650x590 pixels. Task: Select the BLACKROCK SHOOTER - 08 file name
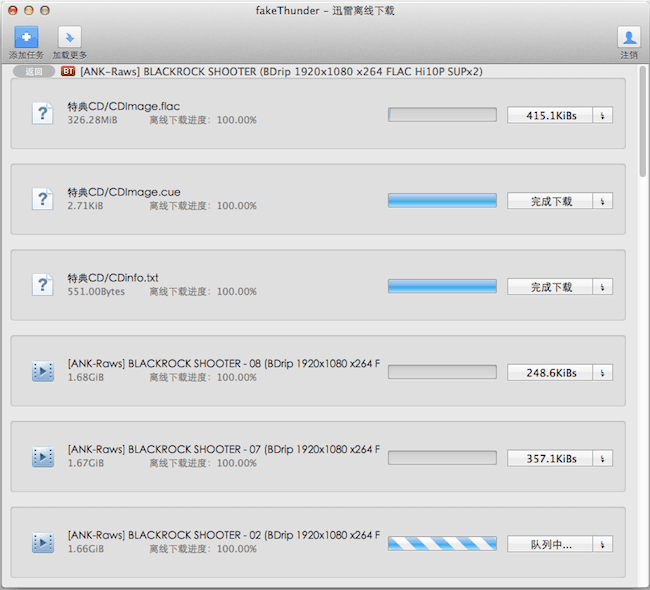point(224,364)
